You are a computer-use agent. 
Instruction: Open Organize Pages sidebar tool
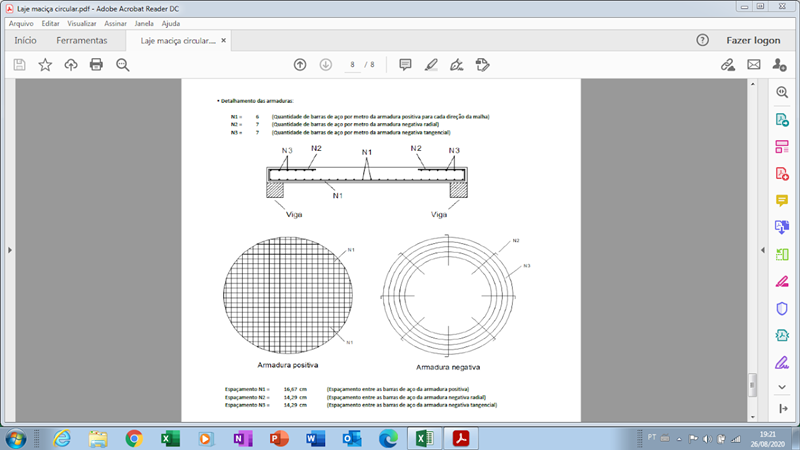pos(782,254)
